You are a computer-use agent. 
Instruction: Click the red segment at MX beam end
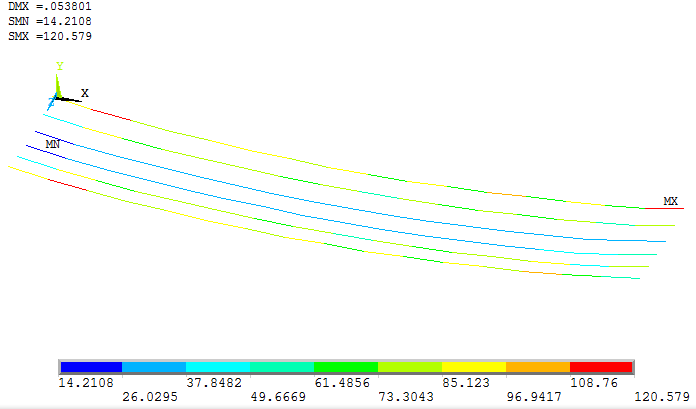click(664, 208)
